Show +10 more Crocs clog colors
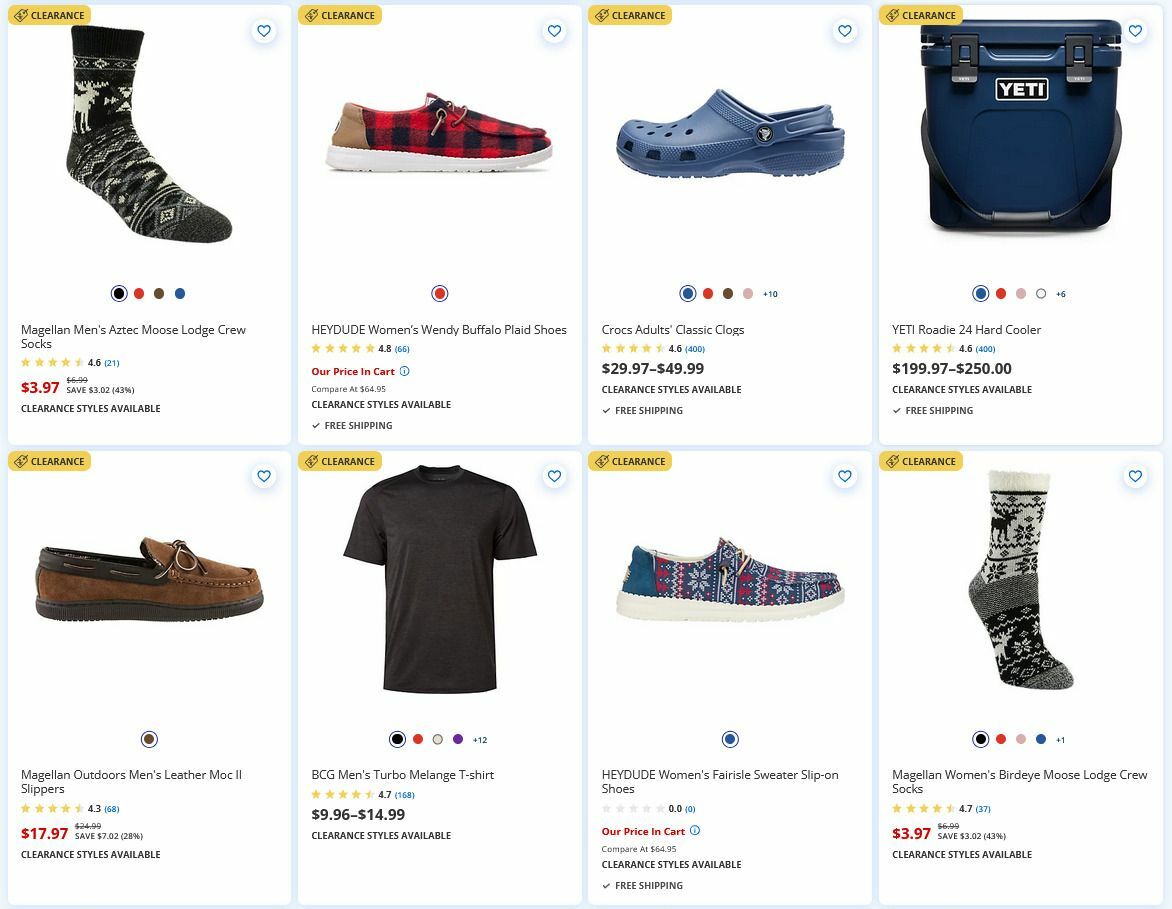The width and height of the screenshot is (1172, 909). [770, 294]
